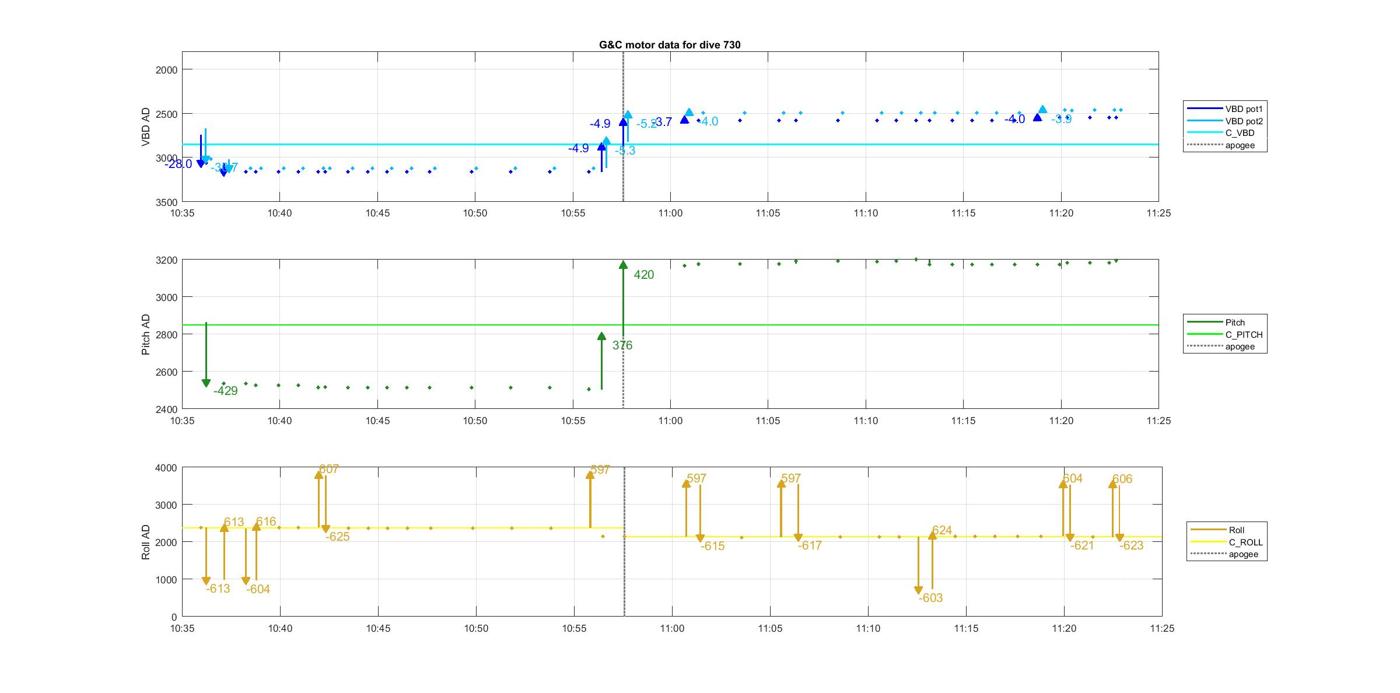Click the "-5.3" data label
This screenshot has width=1400, height=693.
(625, 150)
